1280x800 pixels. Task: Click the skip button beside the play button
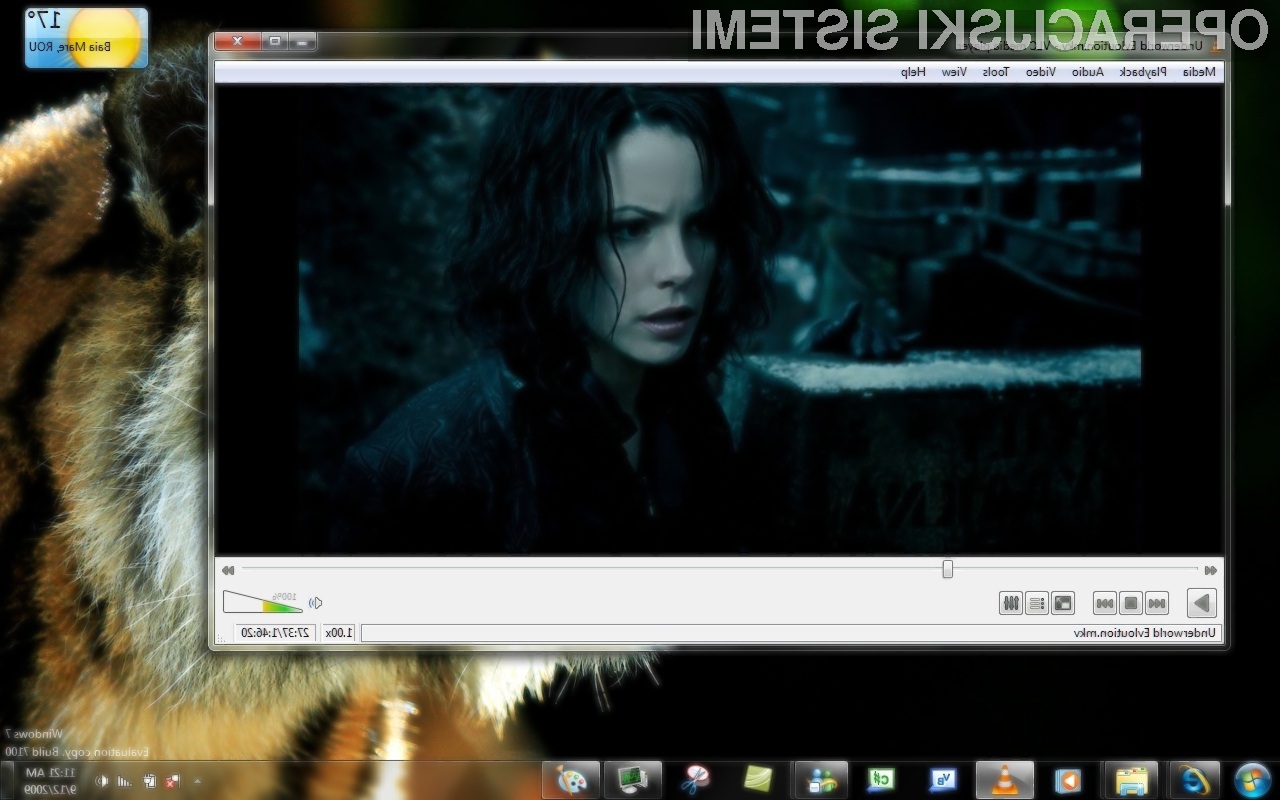(x=1156, y=603)
